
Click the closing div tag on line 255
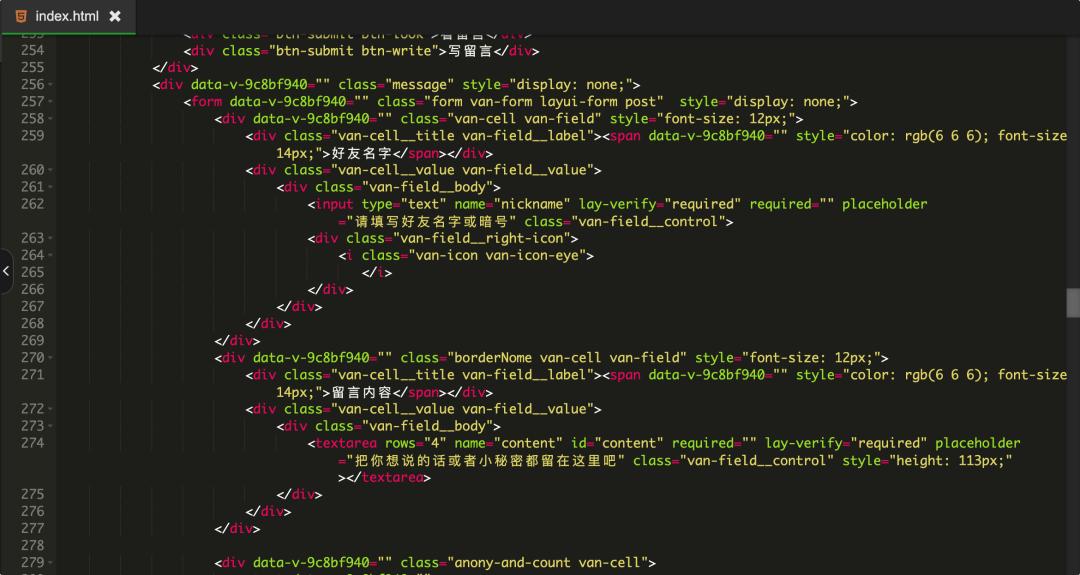click(x=175, y=67)
